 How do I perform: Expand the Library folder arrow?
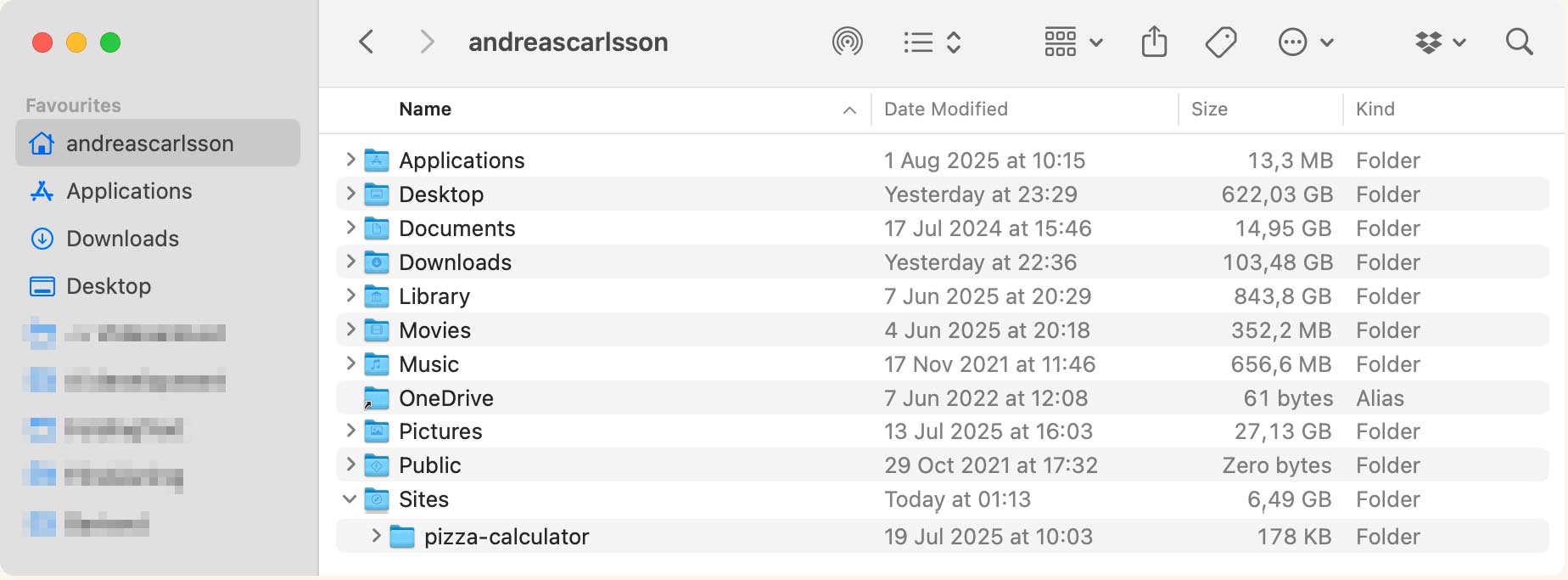coord(350,295)
